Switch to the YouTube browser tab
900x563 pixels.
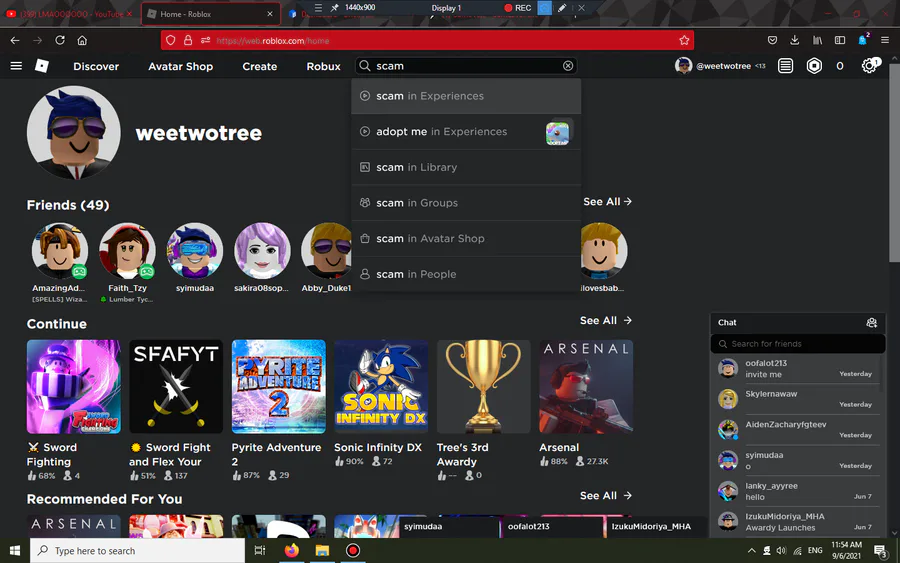click(69, 14)
